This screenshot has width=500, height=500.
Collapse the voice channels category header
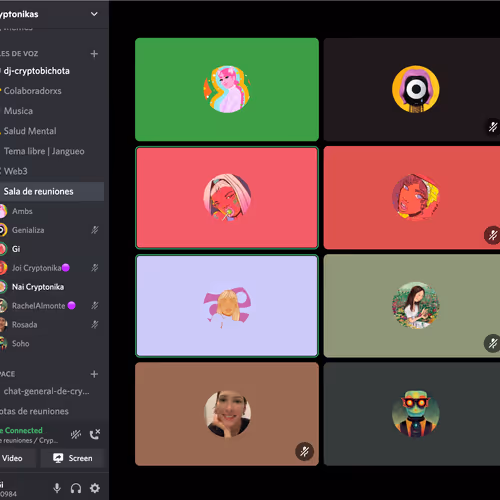pyautogui.click(x=19, y=54)
